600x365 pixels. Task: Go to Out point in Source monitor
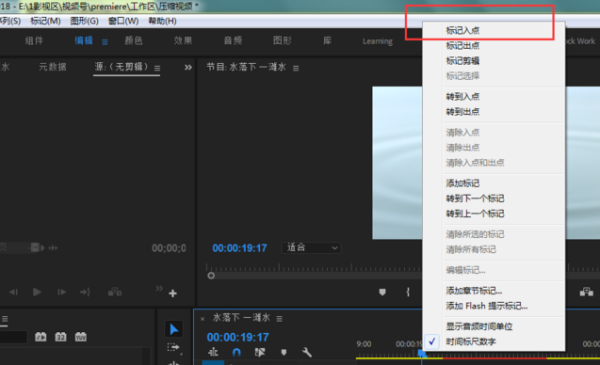85,292
